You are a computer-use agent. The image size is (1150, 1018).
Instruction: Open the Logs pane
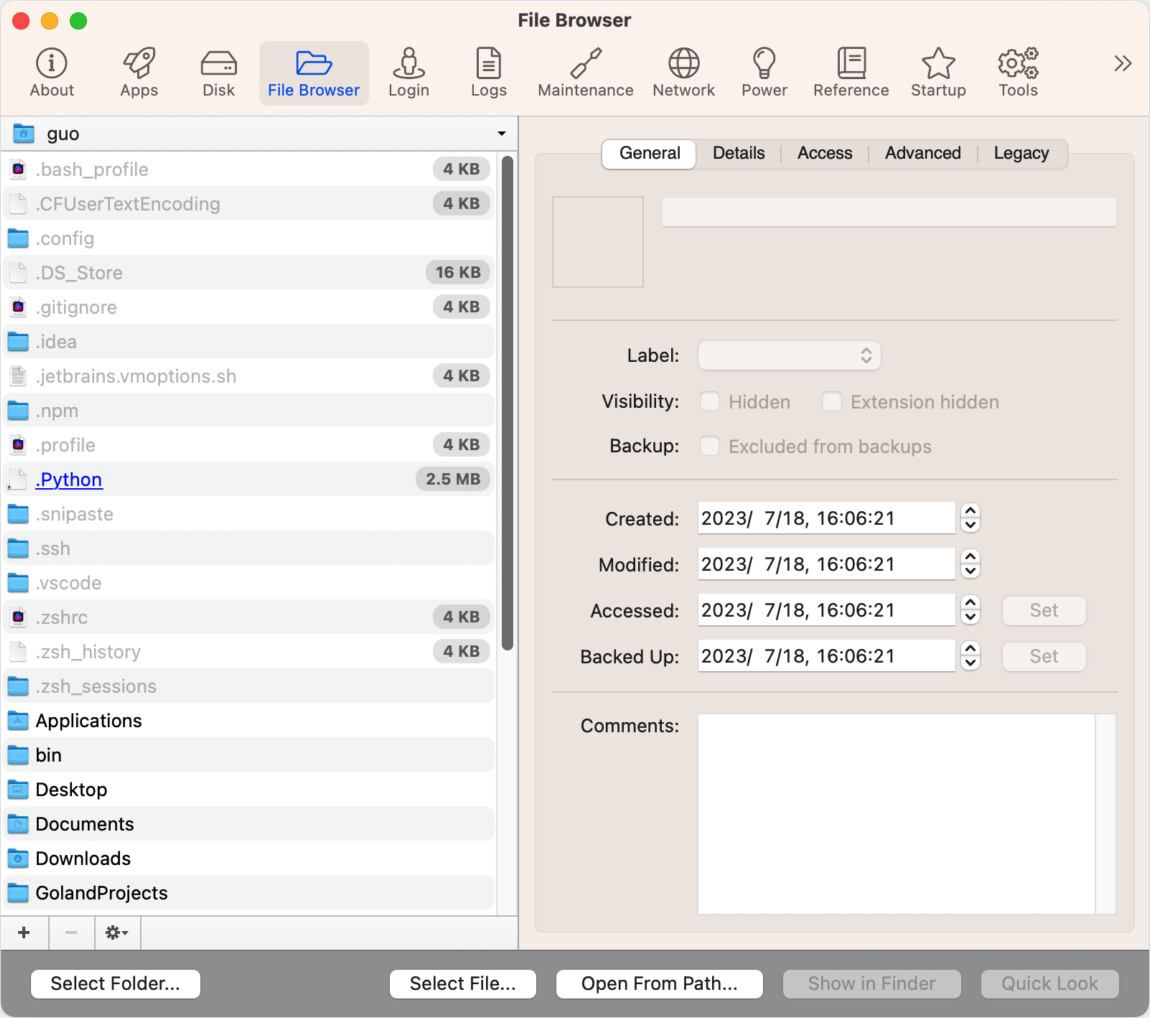click(488, 73)
